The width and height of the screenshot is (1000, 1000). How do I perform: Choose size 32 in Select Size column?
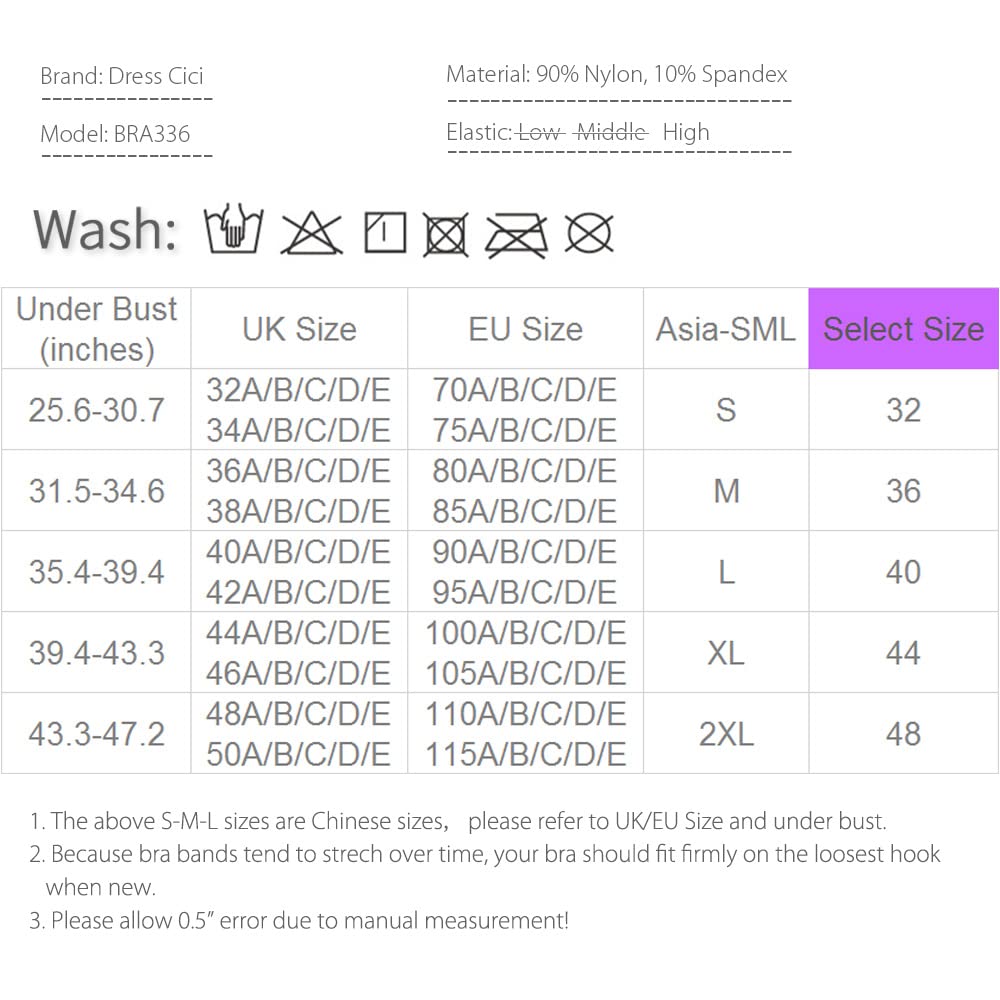click(903, 410)
